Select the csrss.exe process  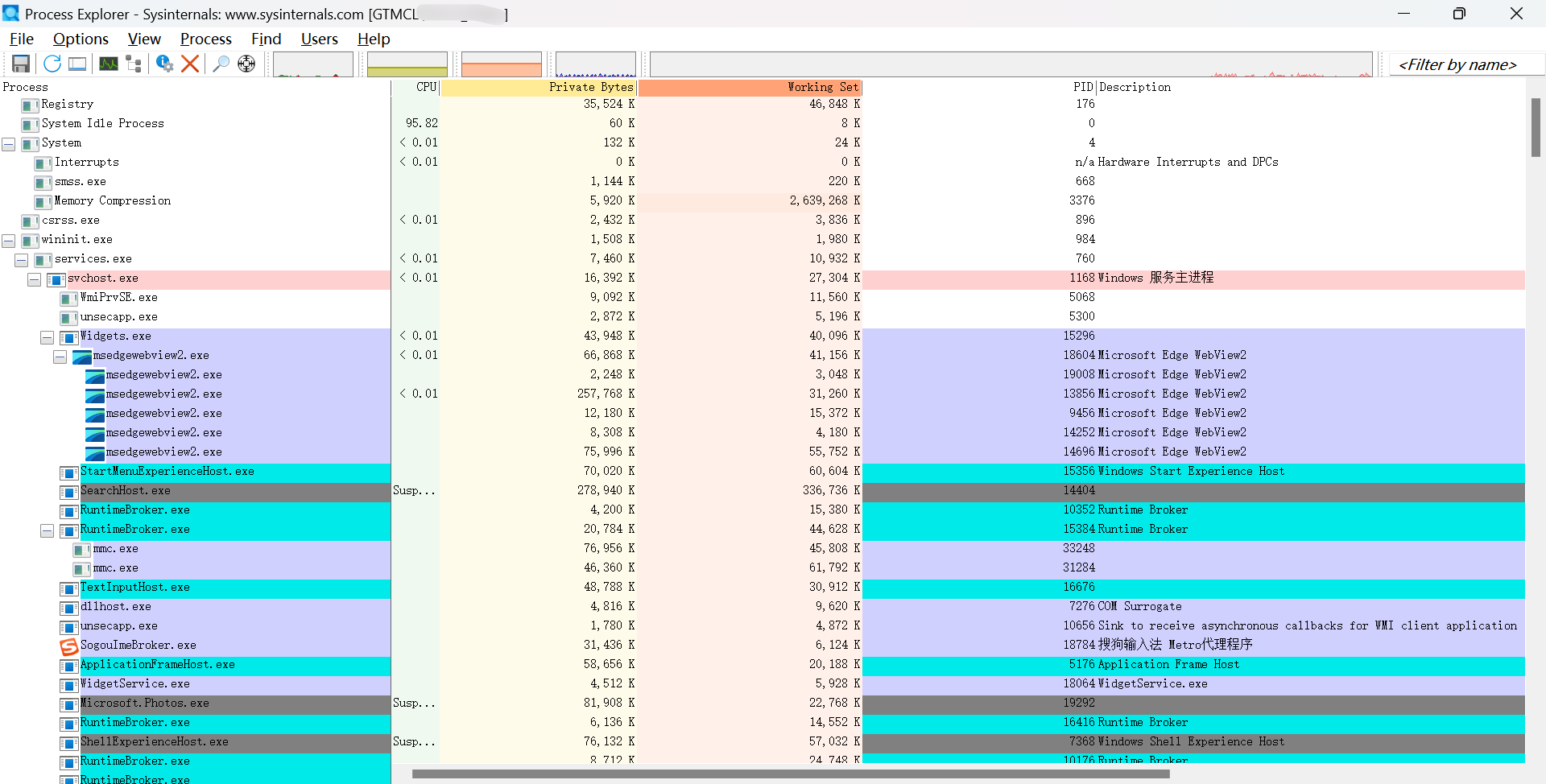(x=763, y=220)
